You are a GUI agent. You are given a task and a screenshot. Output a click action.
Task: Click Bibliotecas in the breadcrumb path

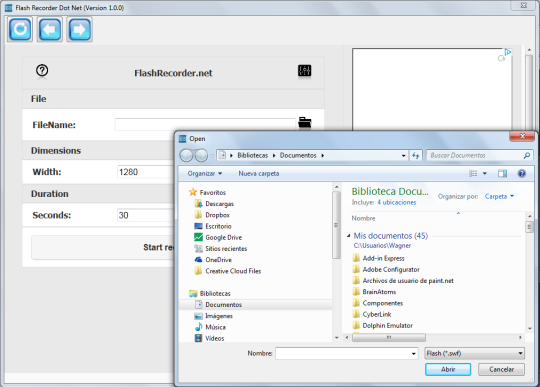[x=252, y=156]
